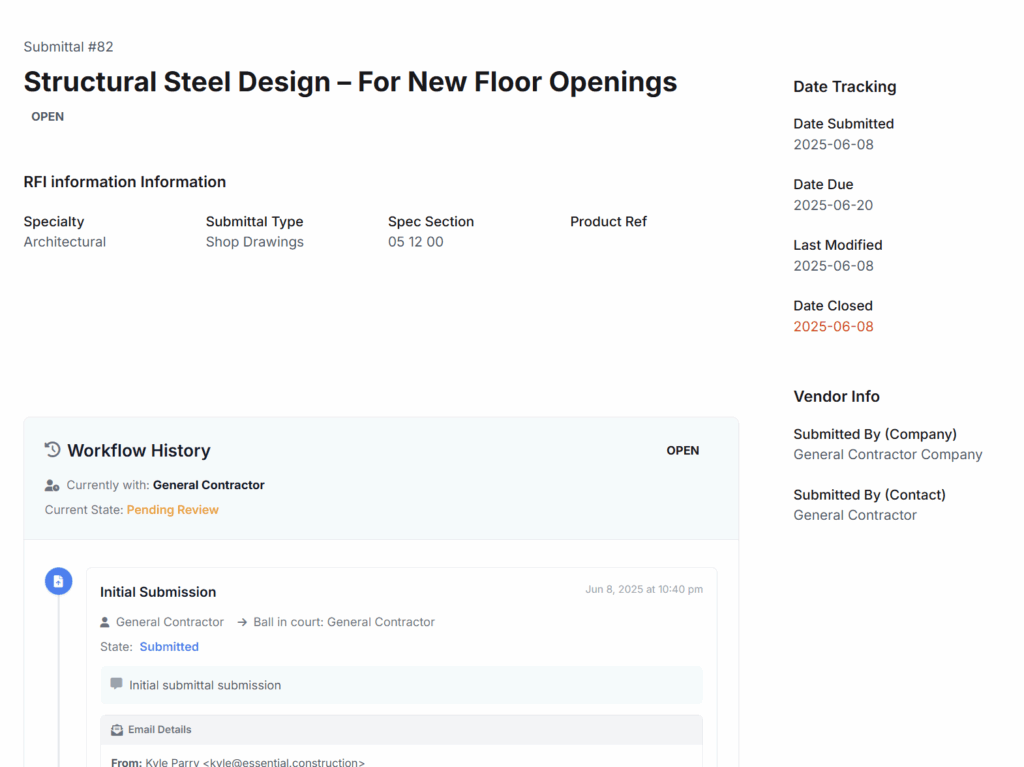Click the Spec Section label

pos(430,221)
